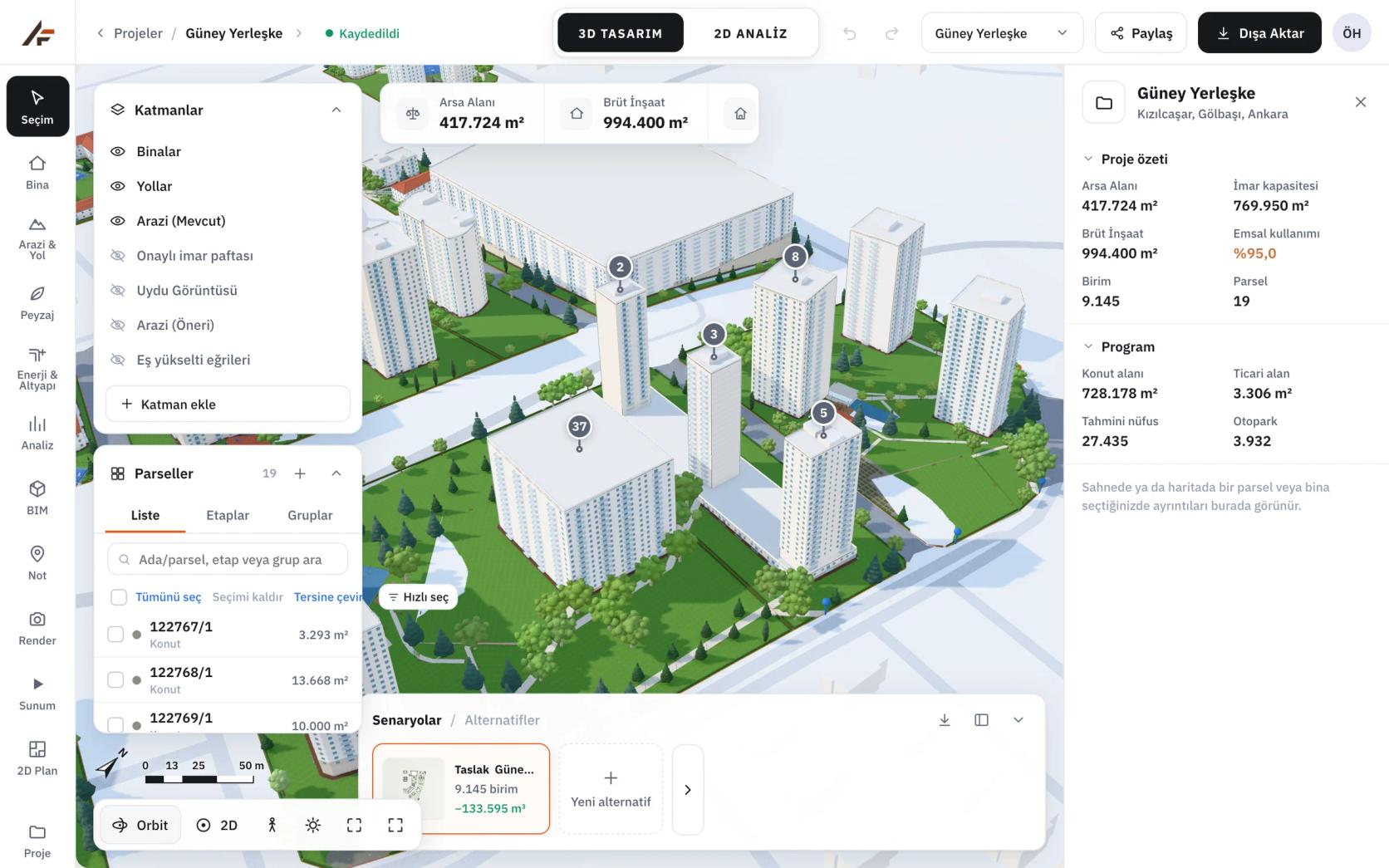Check the Tümünü seç checkbox
This screenshot has width=1389, height=868.
(119, 596)
